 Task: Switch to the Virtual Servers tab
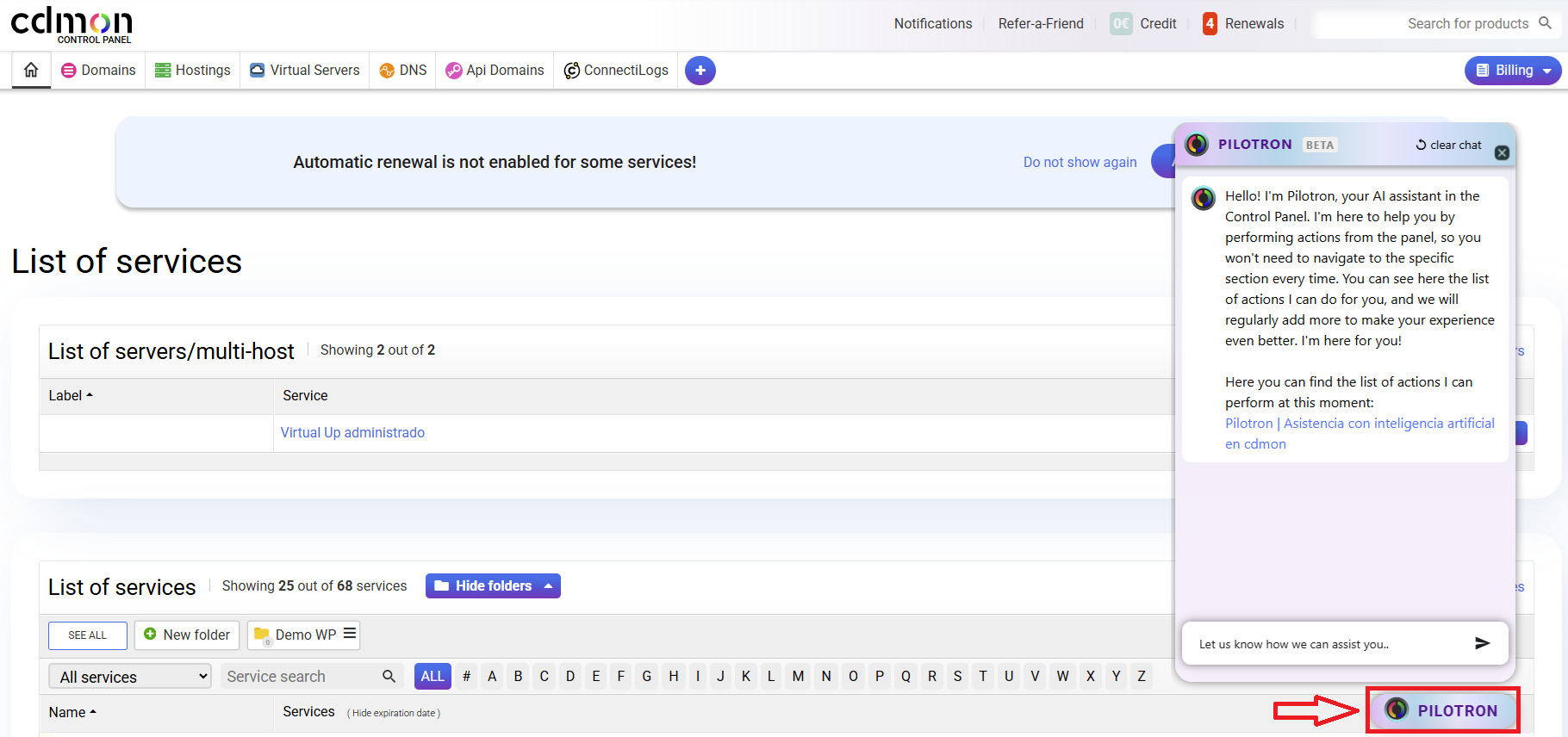[x=305, y=71]
